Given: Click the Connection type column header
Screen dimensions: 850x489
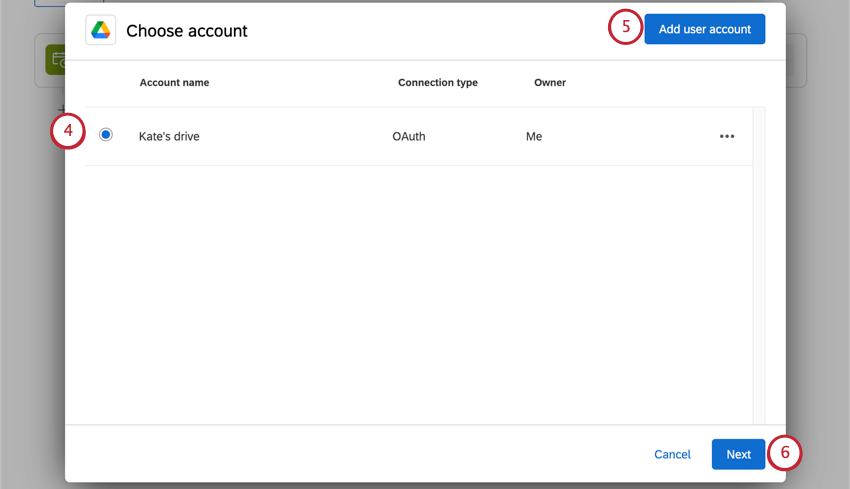Looking at the screenshot, I should coord(437,82).
